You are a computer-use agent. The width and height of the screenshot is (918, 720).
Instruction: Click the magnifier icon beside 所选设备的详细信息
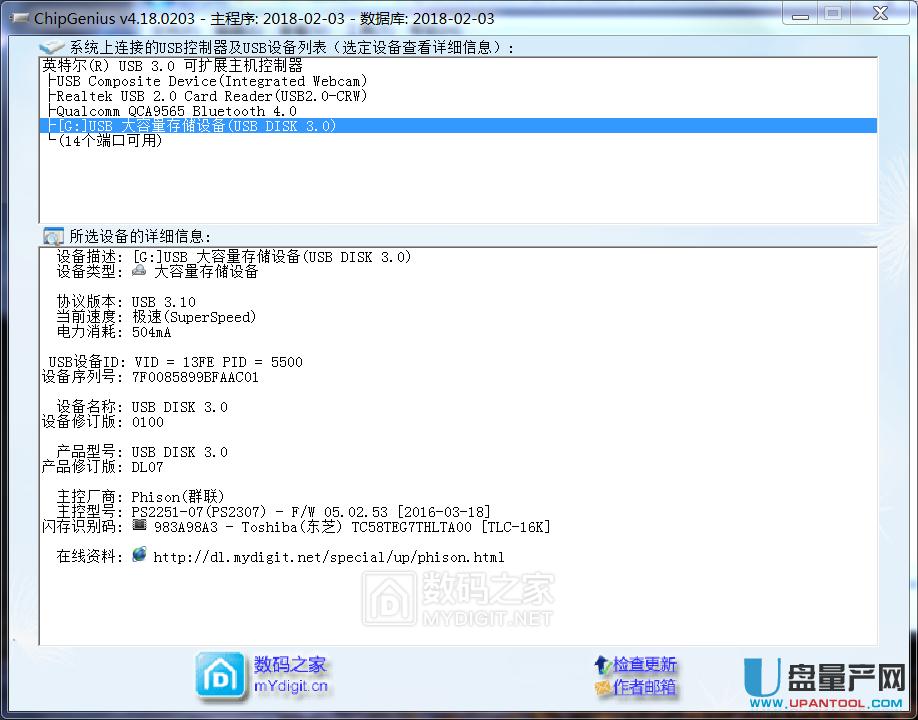pyautogui.click(x=54, y=236)
